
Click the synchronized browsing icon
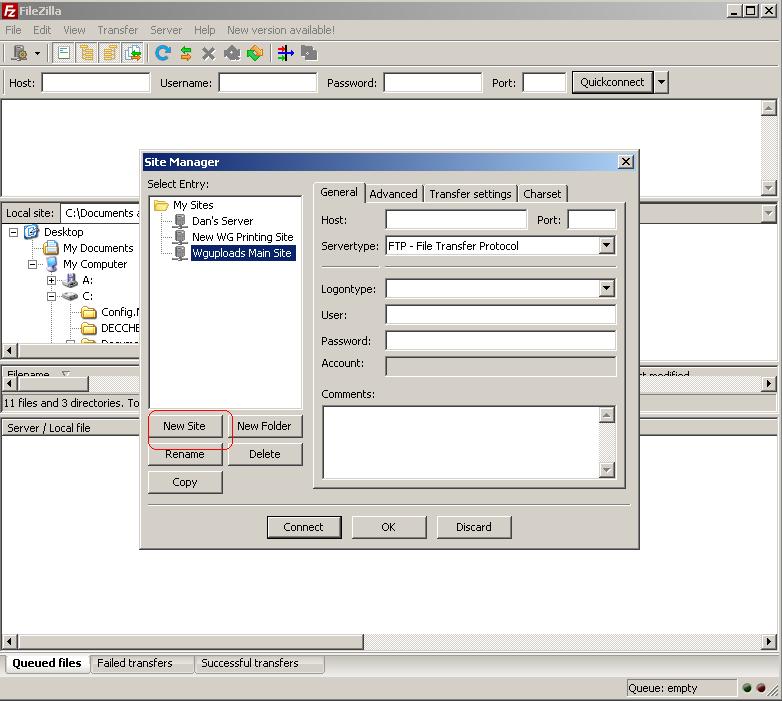309,53
